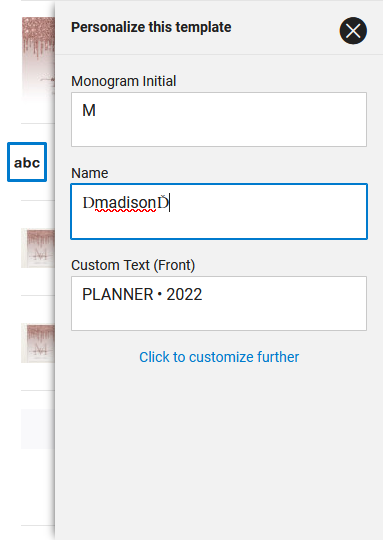View the large rose glitter product thumbnail
Screen dimensions: 388x547
(x=38, y=61)
